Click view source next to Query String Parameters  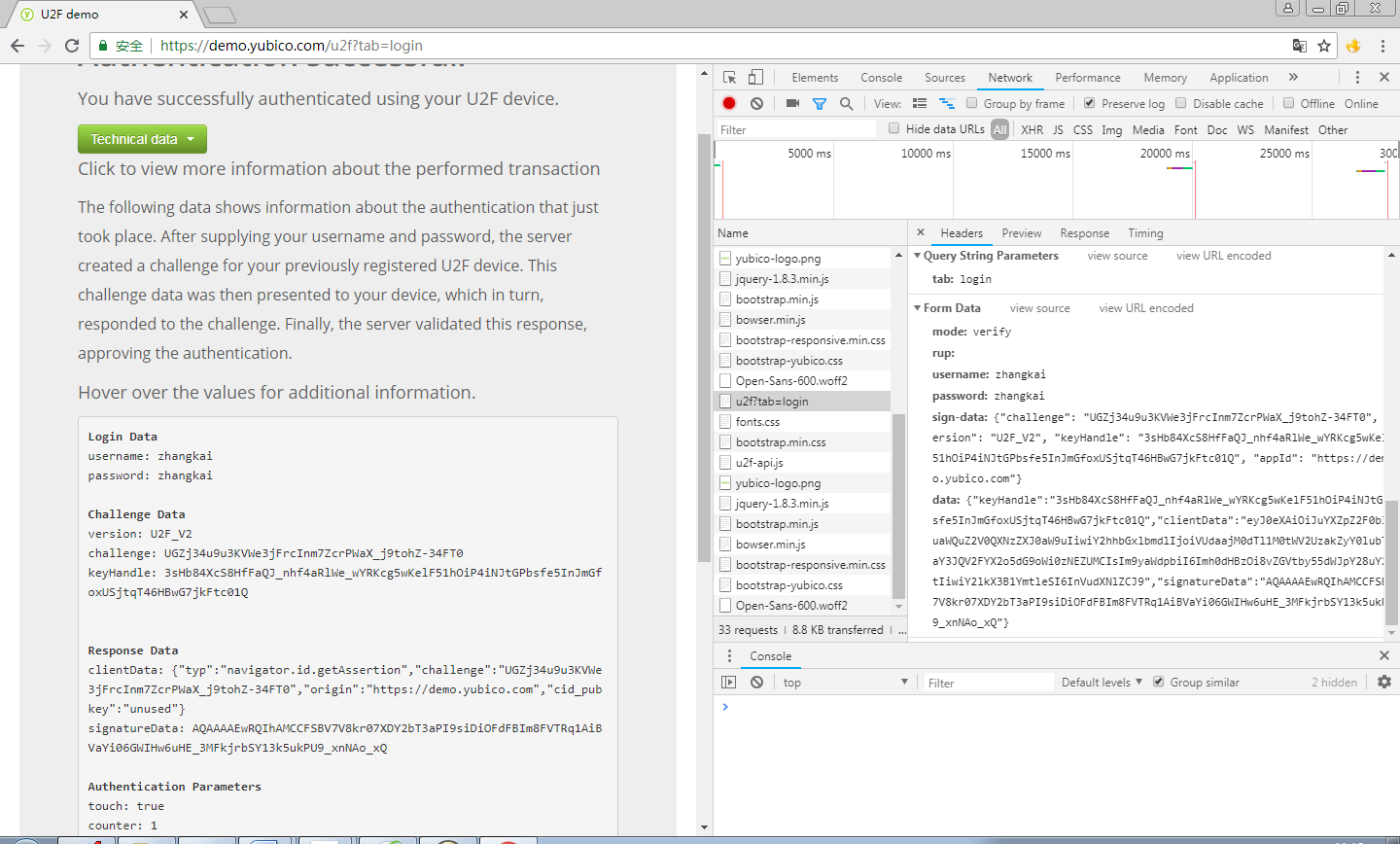(1117, 256)
